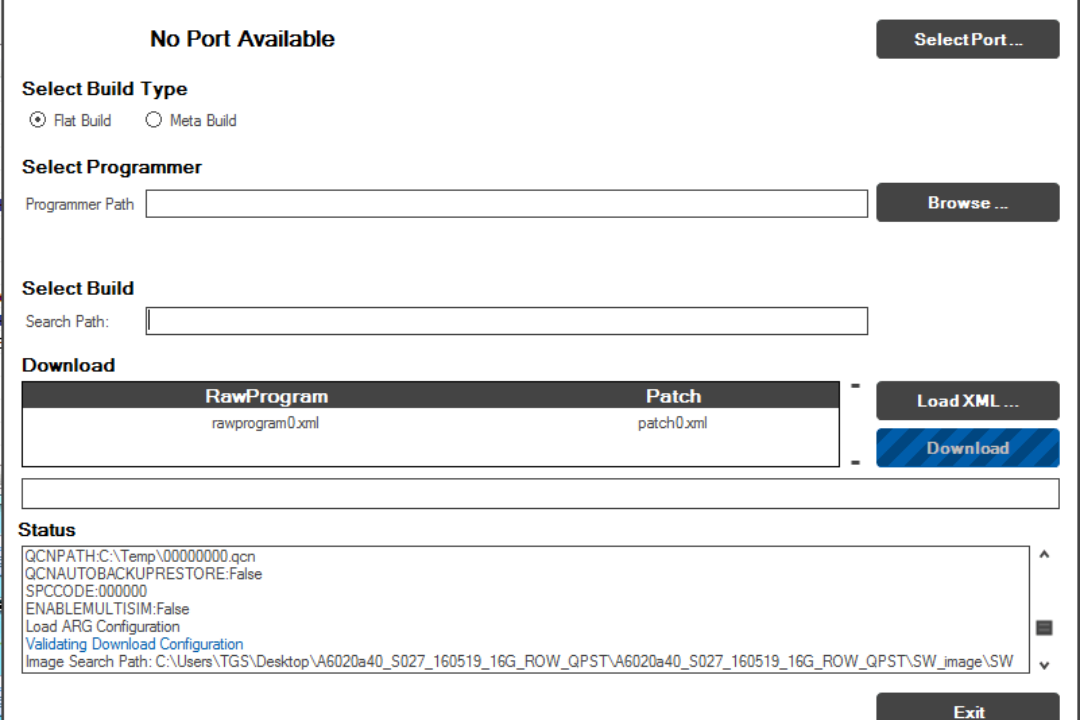
Task: Click the Select Port button
Action: point(967,40)
